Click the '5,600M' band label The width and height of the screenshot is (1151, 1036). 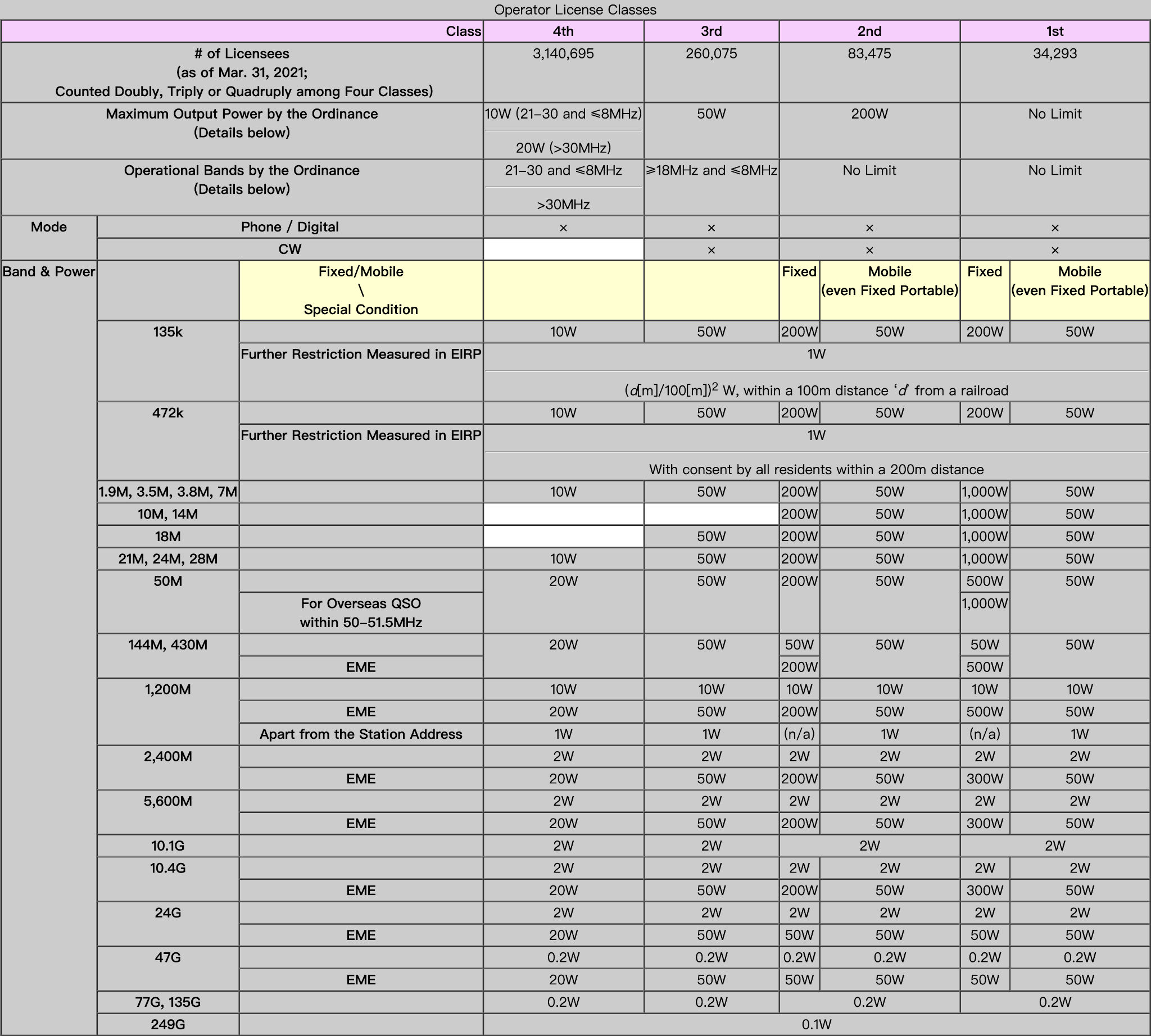[x=168, y=812]
